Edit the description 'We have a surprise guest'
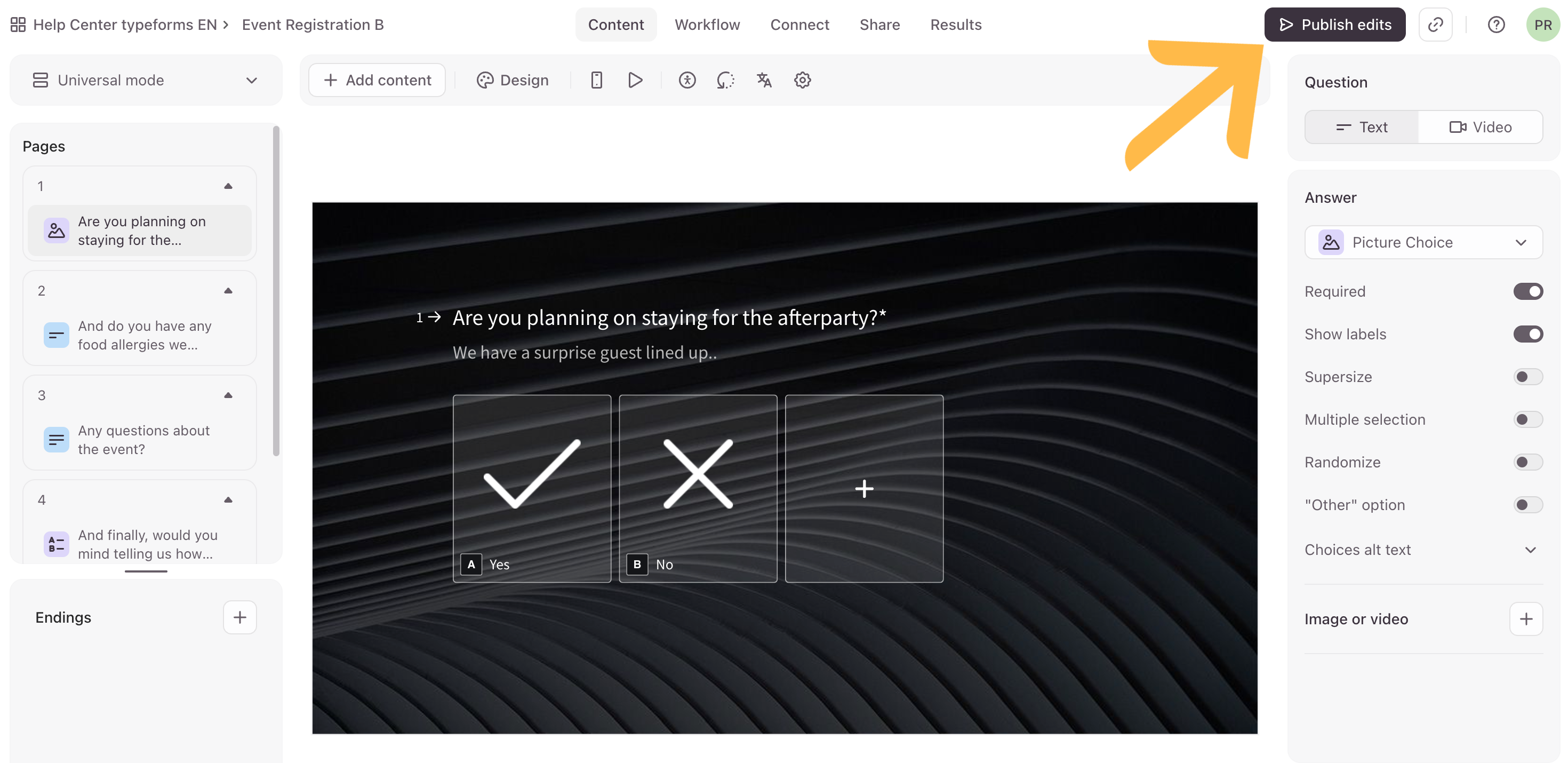The height and width of the screenshot is (763, 1568). 585,353
